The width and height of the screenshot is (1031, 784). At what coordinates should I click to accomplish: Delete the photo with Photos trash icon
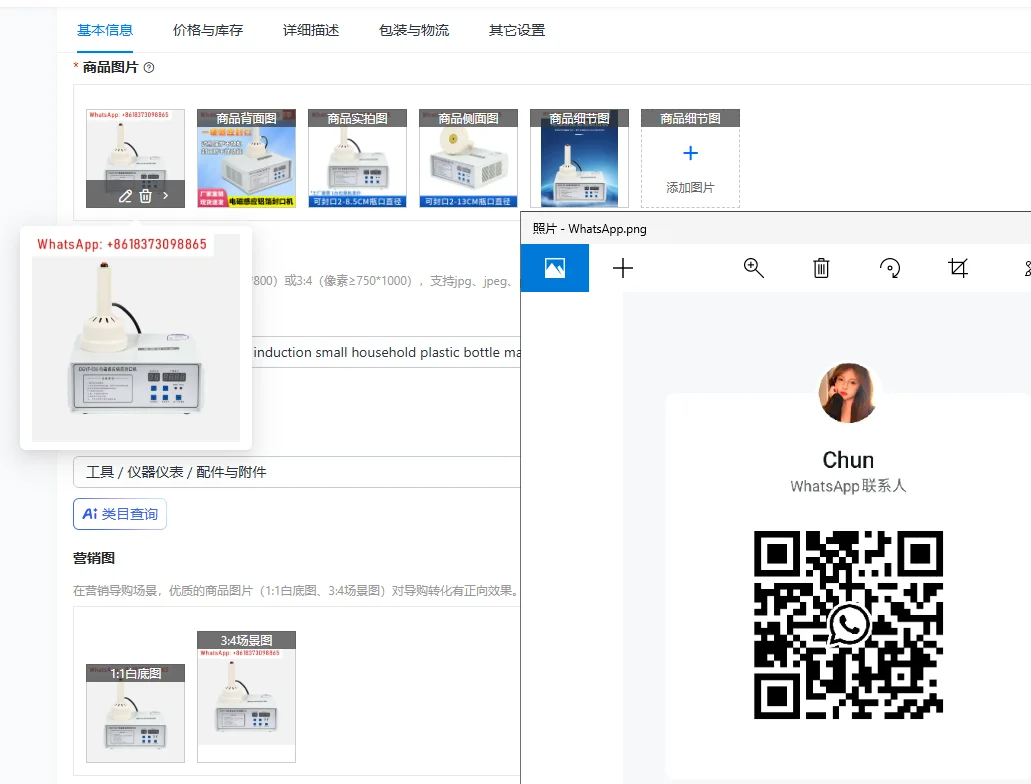tap(821, 268)
